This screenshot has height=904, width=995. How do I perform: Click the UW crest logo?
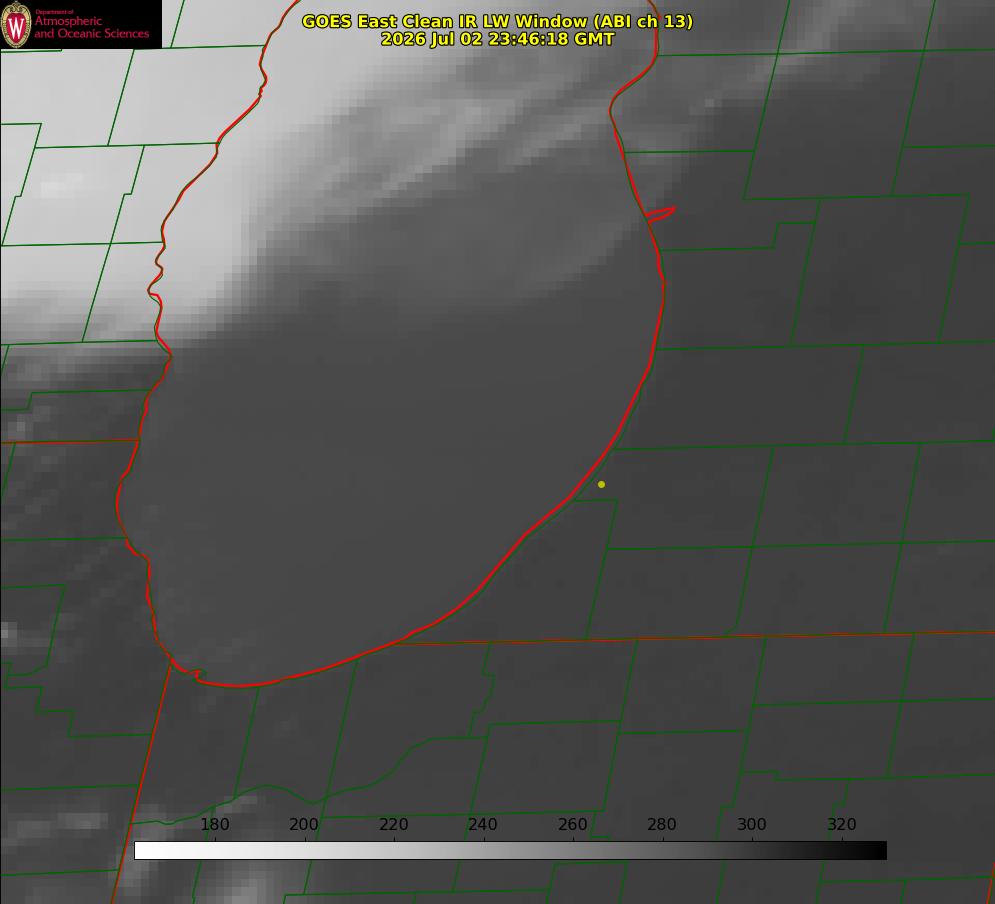[x=16, y=24]
